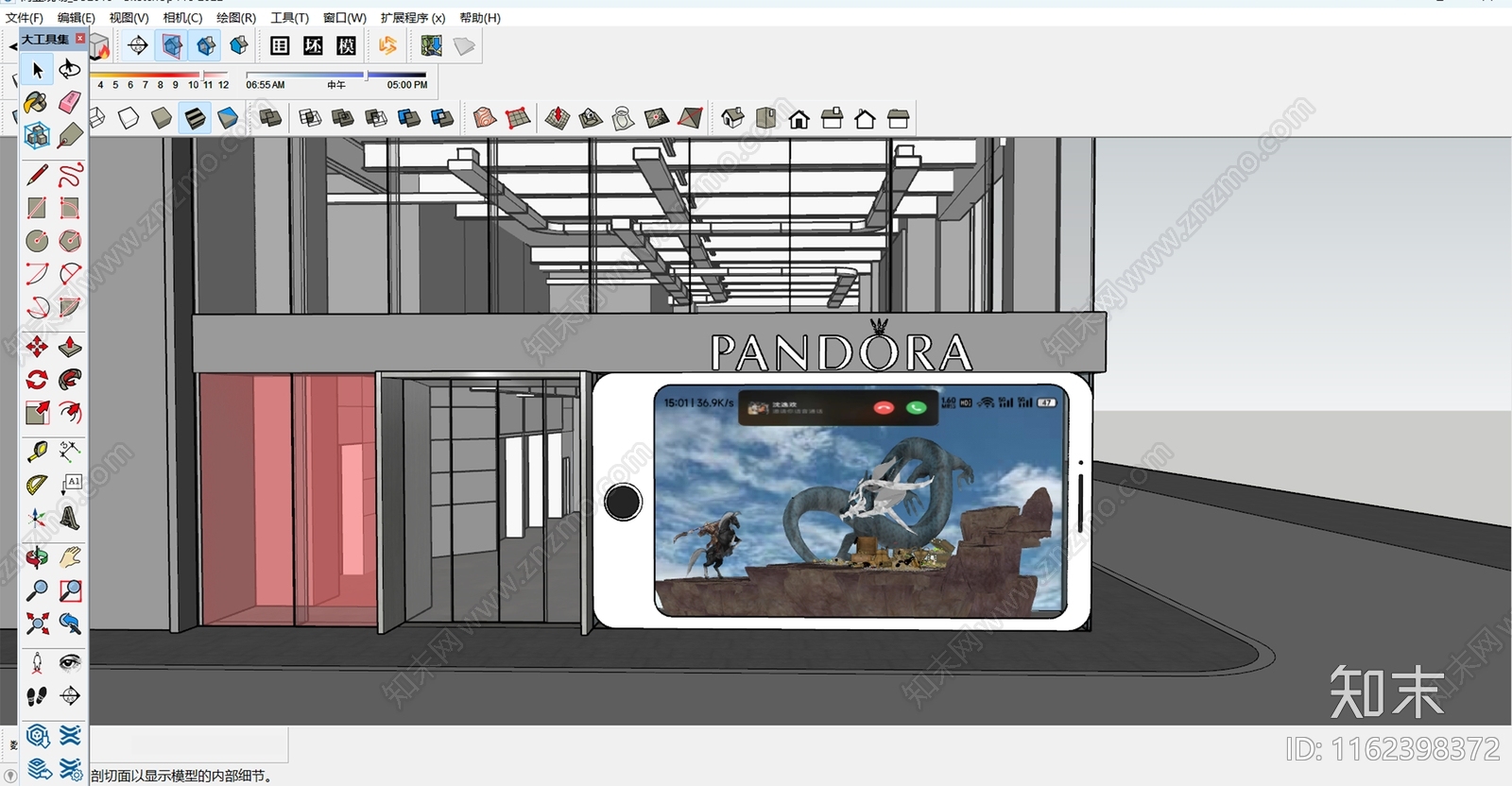Click the 模 plugin button

[346, 45]
